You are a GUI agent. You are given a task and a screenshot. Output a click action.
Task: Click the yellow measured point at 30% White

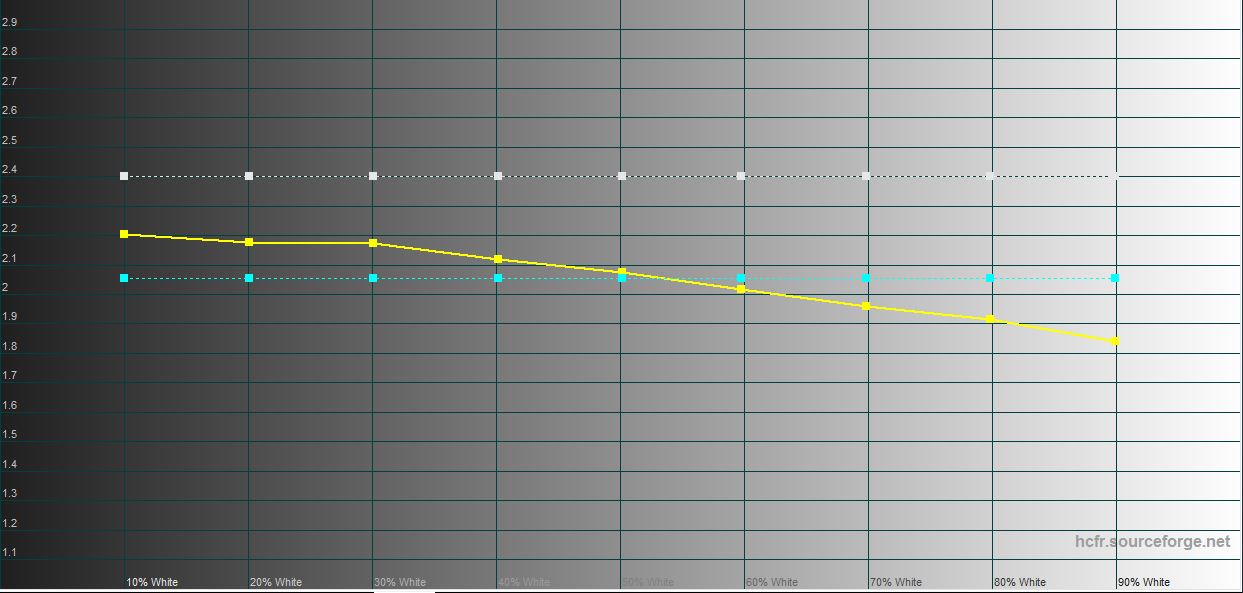[373, 243]
